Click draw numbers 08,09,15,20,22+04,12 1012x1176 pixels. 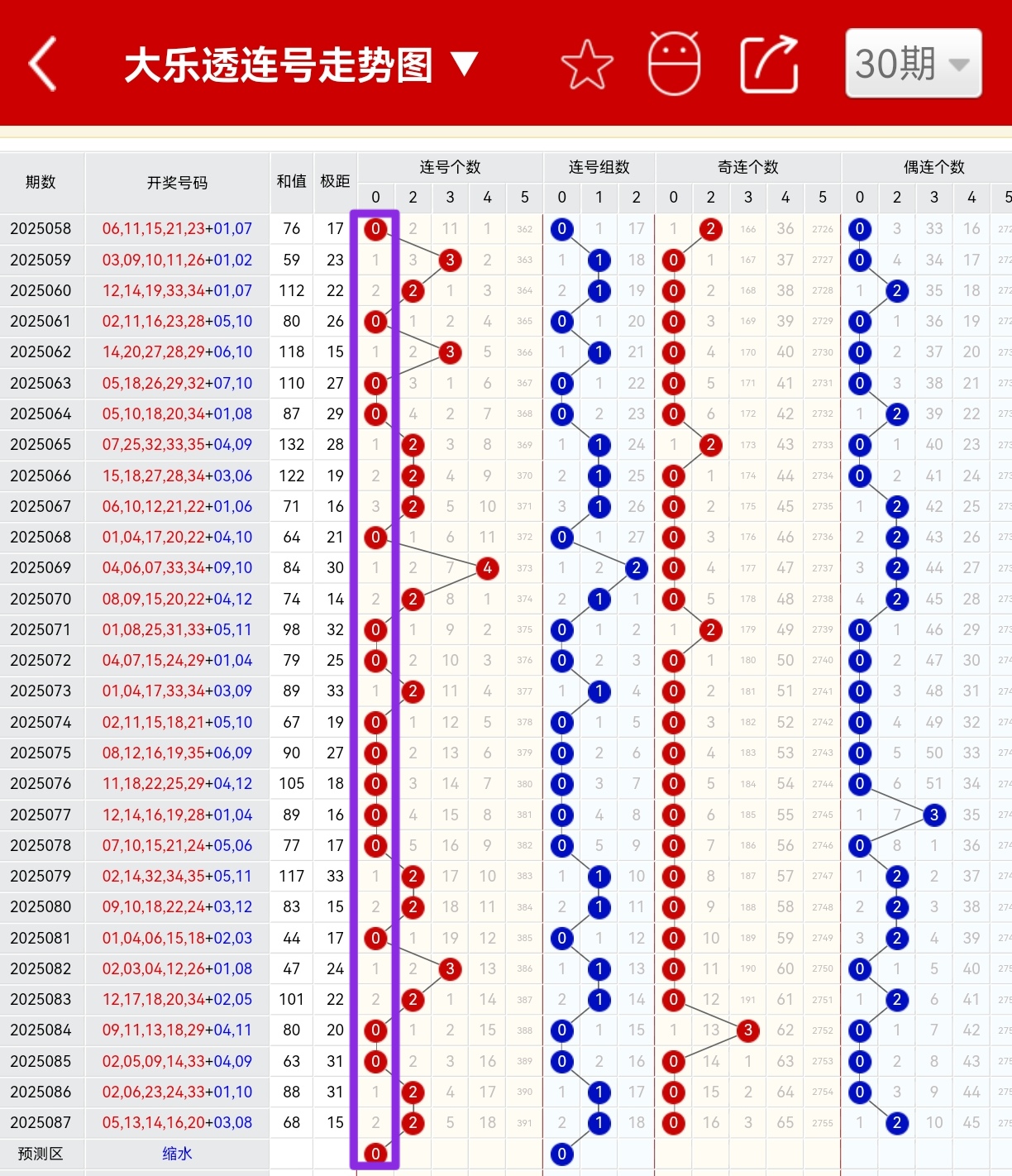(177, 599)
